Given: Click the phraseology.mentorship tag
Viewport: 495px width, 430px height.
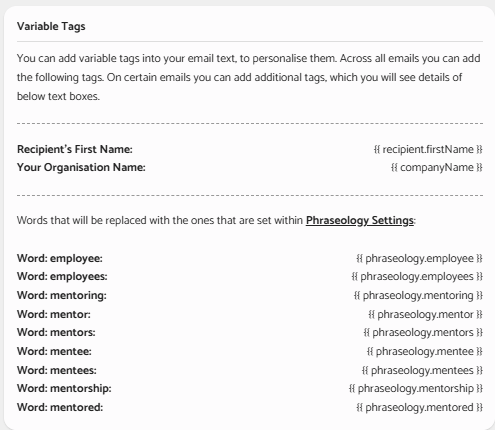Looking at the screenshot, I should [416, 388].
